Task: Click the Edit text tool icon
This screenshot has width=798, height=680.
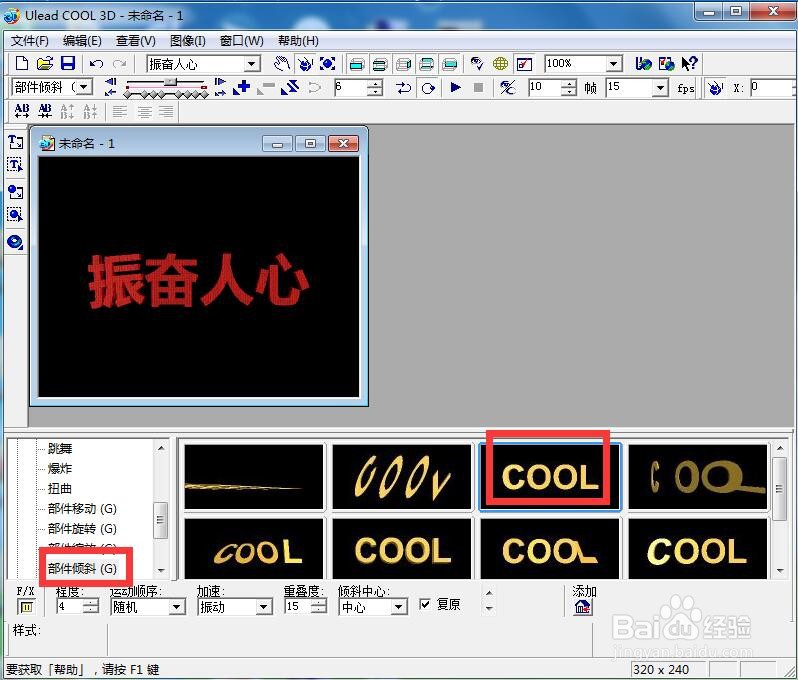Action: point(15,165)
